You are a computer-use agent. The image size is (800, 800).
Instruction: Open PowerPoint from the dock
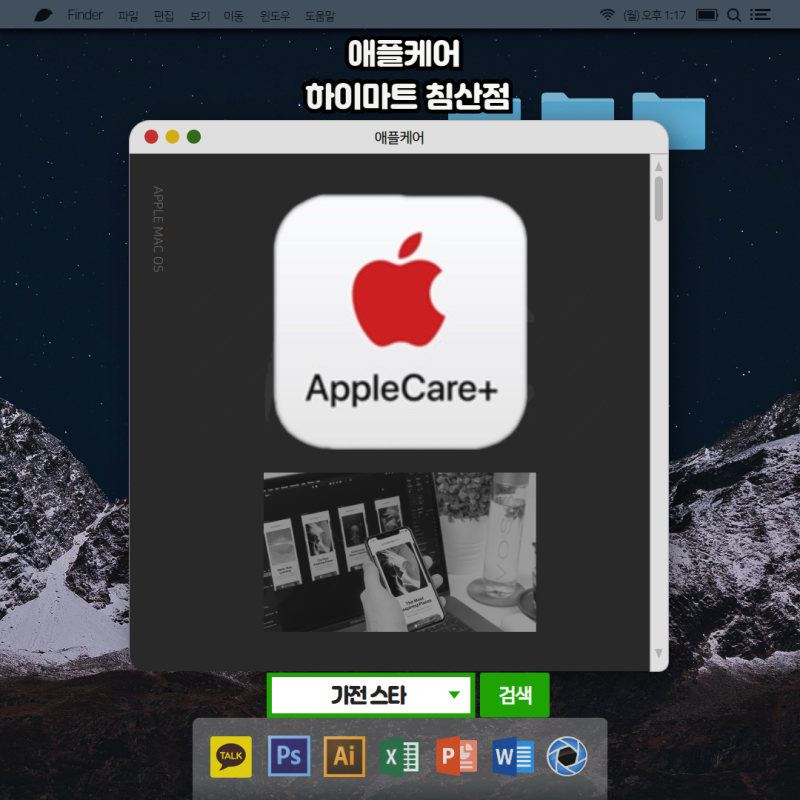(457, 756)
